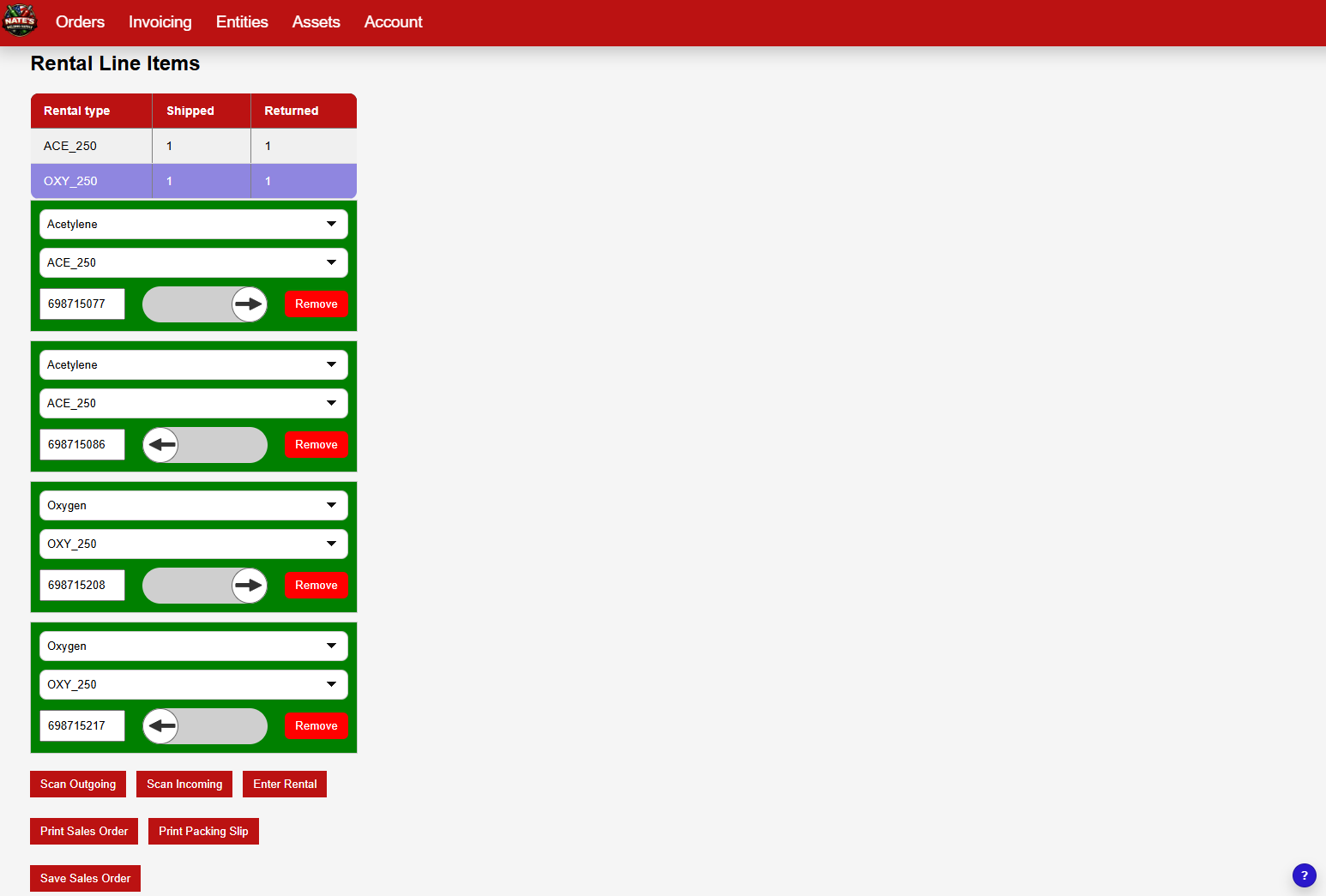This screenshot has height=896, width=1326.
Task: Click the serial number field 698715208
Action: (x=82, y=586)
